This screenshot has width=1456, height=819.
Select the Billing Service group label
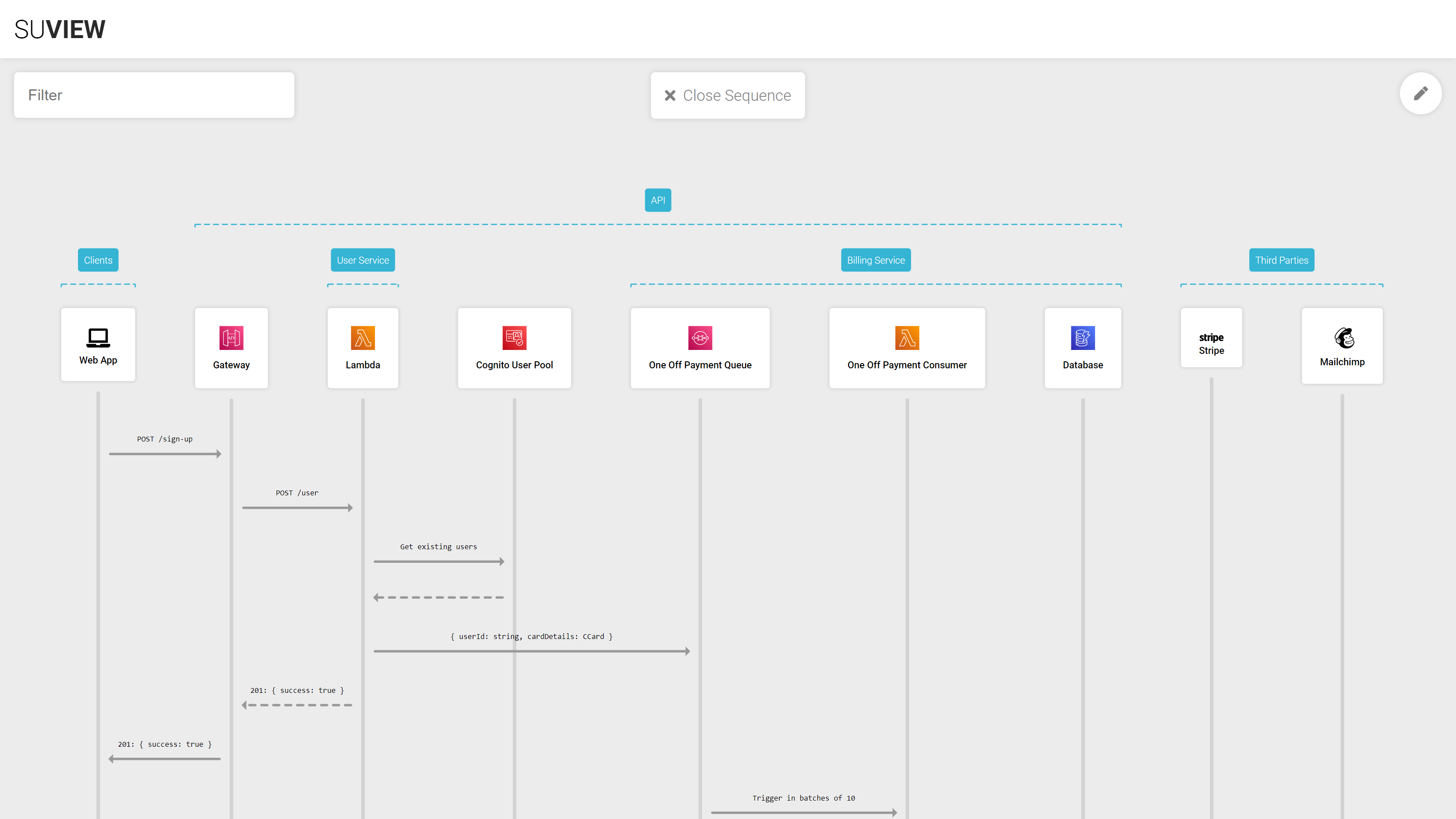(x=876, y=260)
